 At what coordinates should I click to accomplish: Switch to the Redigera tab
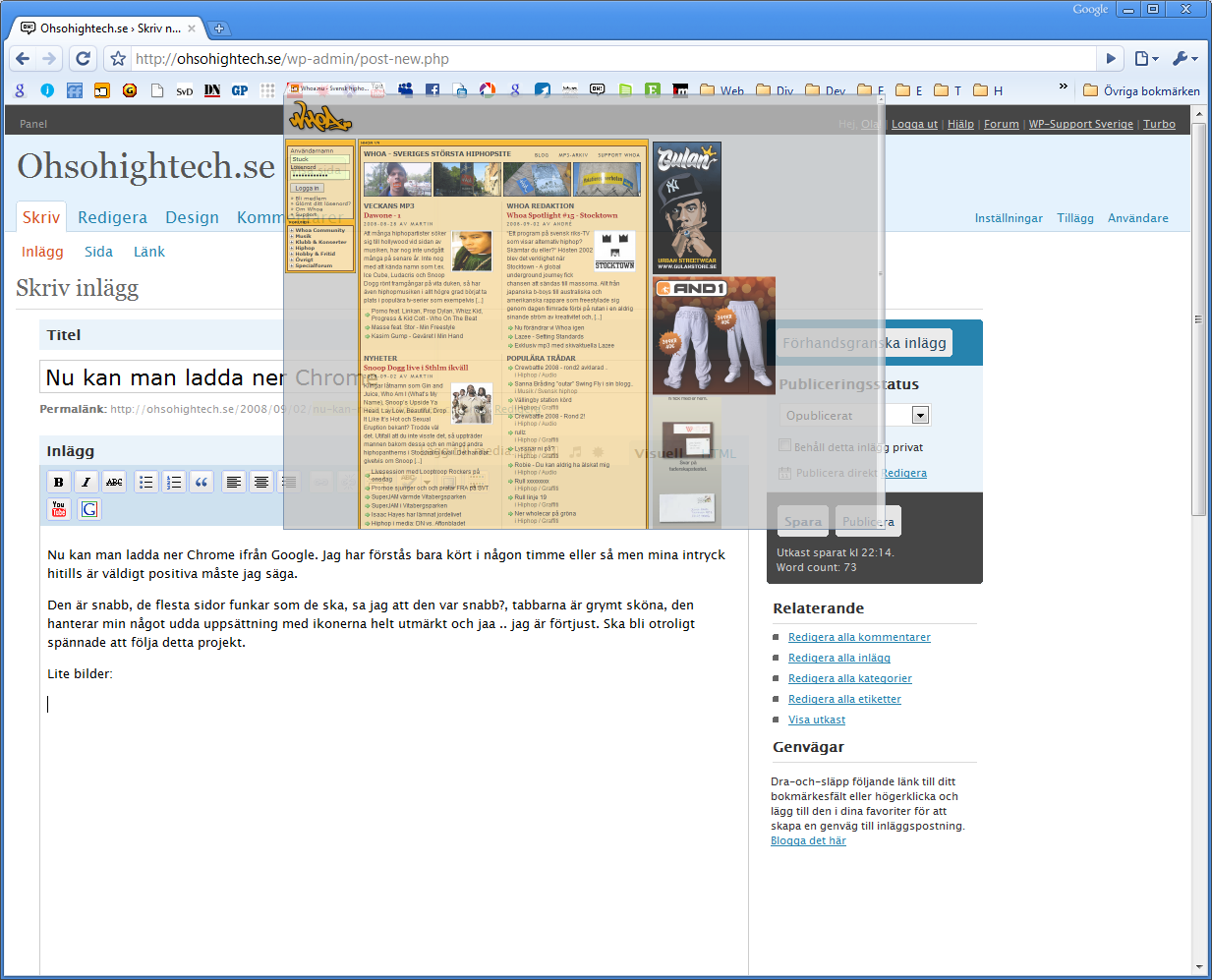click(112, 217)
